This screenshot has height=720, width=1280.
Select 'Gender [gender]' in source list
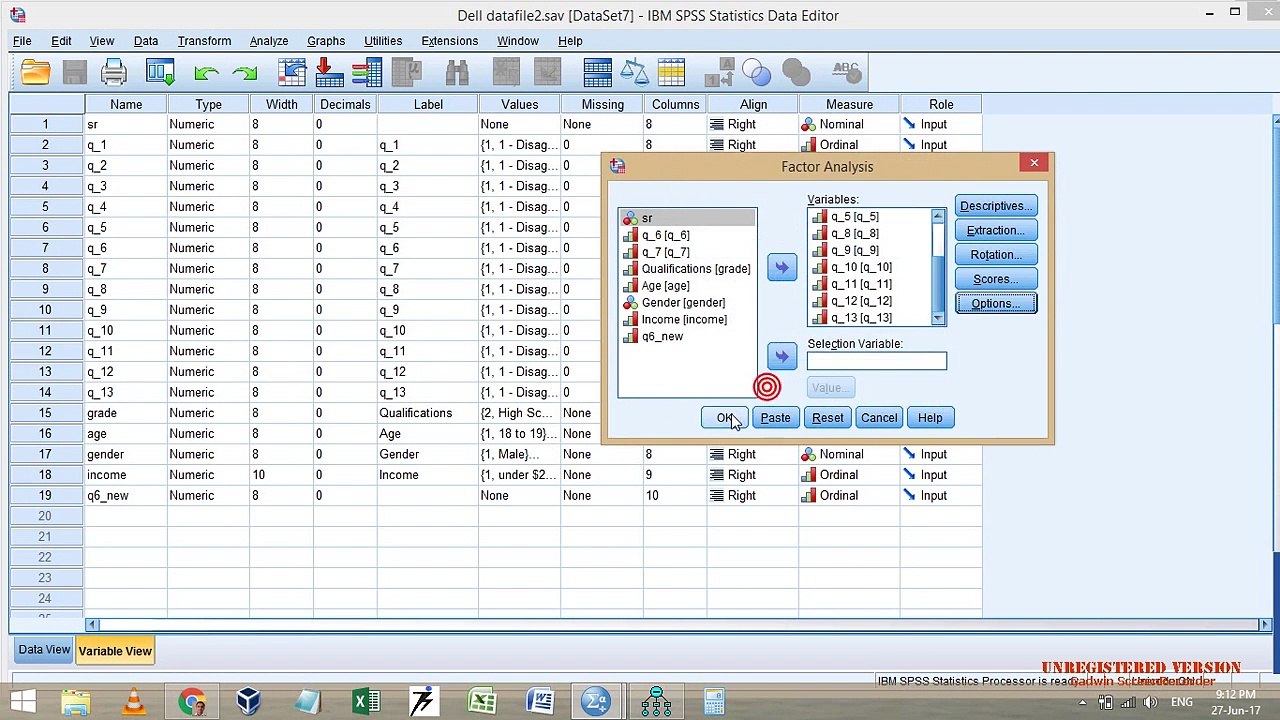pyautogui.click(x=687, y=302)
